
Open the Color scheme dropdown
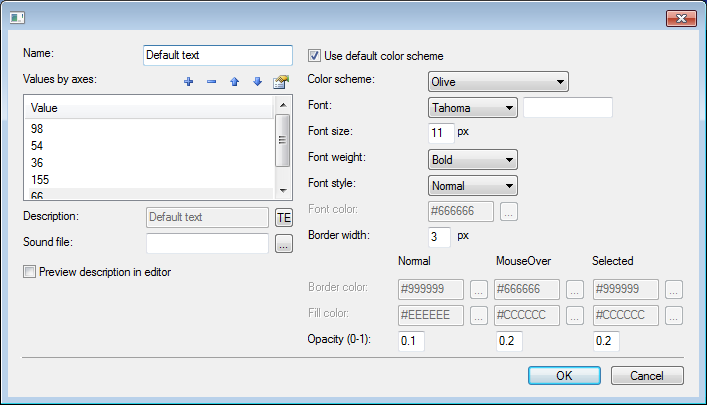point(498,82)
